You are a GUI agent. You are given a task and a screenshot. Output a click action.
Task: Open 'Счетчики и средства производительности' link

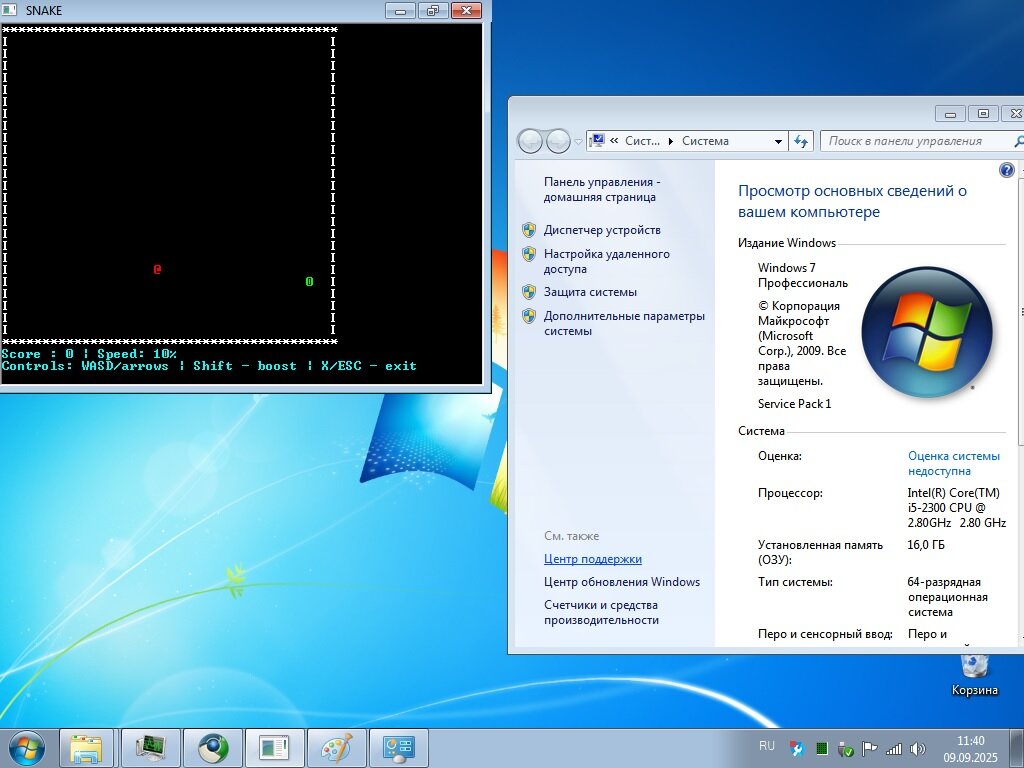(x=601, y=613)
